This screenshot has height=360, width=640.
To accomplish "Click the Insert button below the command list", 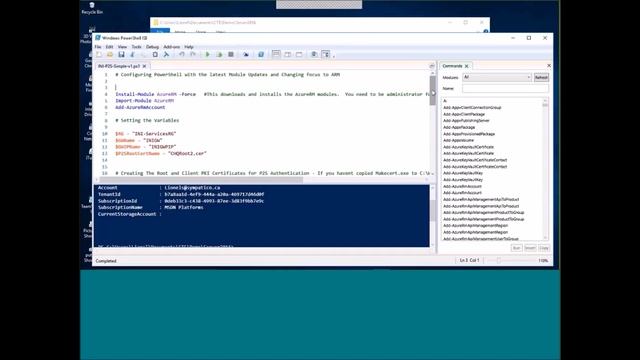I will pyautogui.click(x=530, y=248).
